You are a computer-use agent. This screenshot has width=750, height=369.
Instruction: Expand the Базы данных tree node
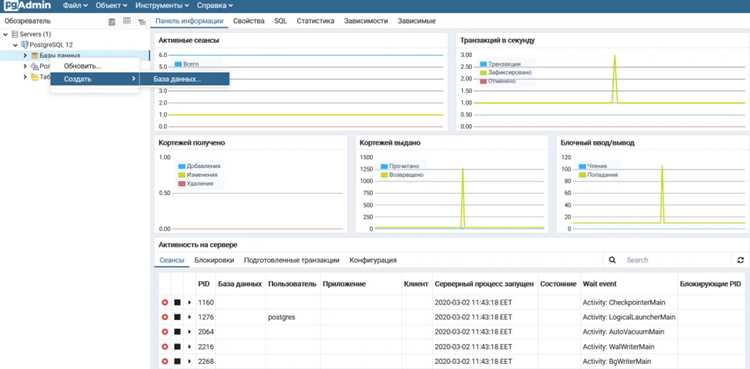click(x=26, y=56)
